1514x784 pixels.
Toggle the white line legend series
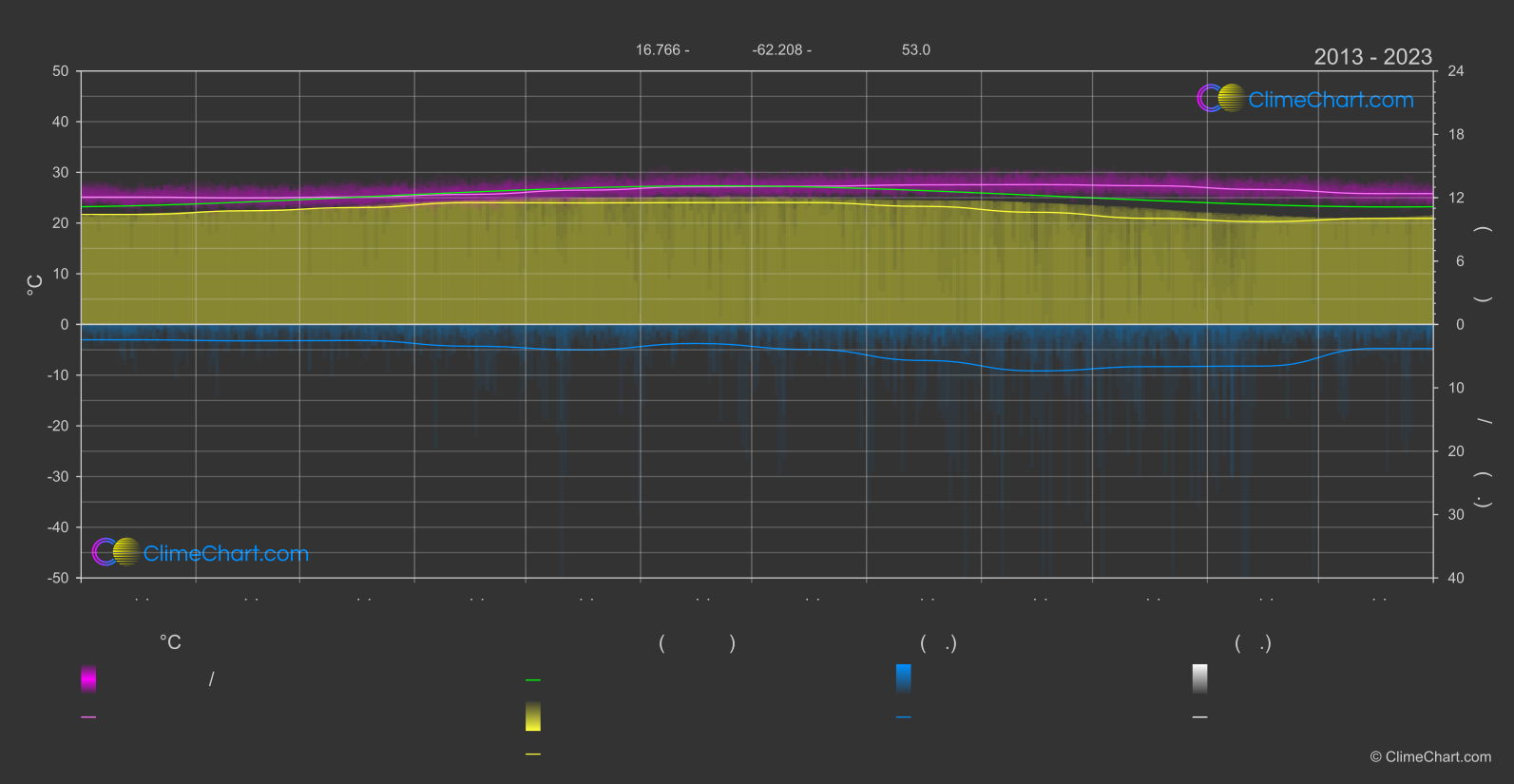(x=1199, y=717)
